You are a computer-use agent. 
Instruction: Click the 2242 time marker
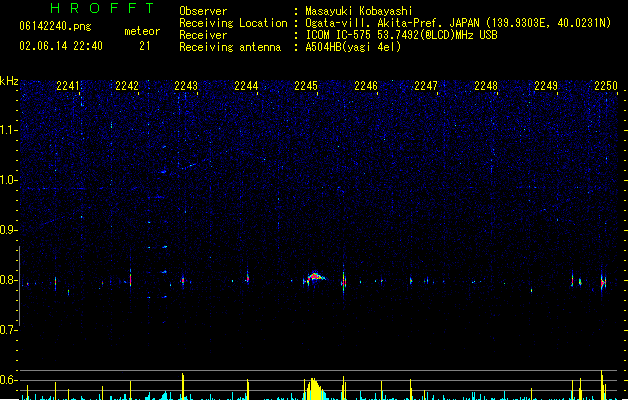(127, 86)
